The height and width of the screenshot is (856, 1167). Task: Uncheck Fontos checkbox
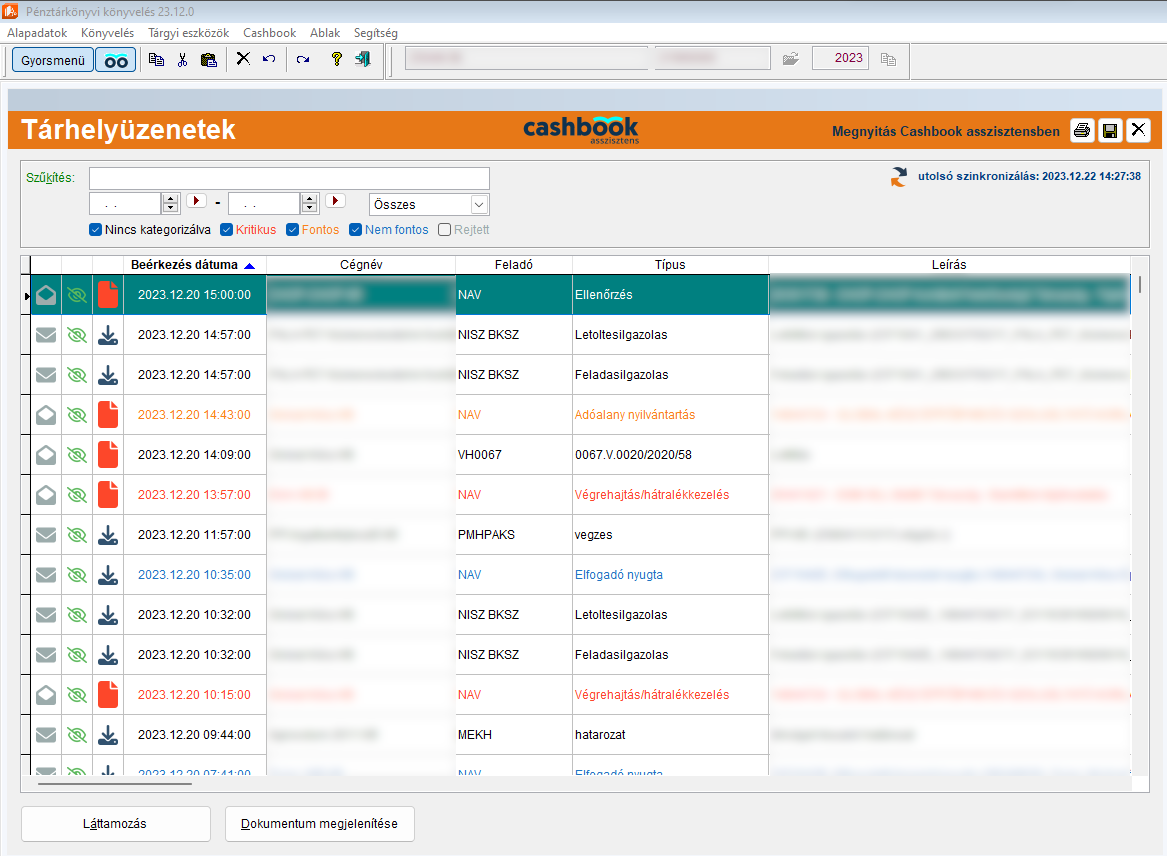coord(292,230)
